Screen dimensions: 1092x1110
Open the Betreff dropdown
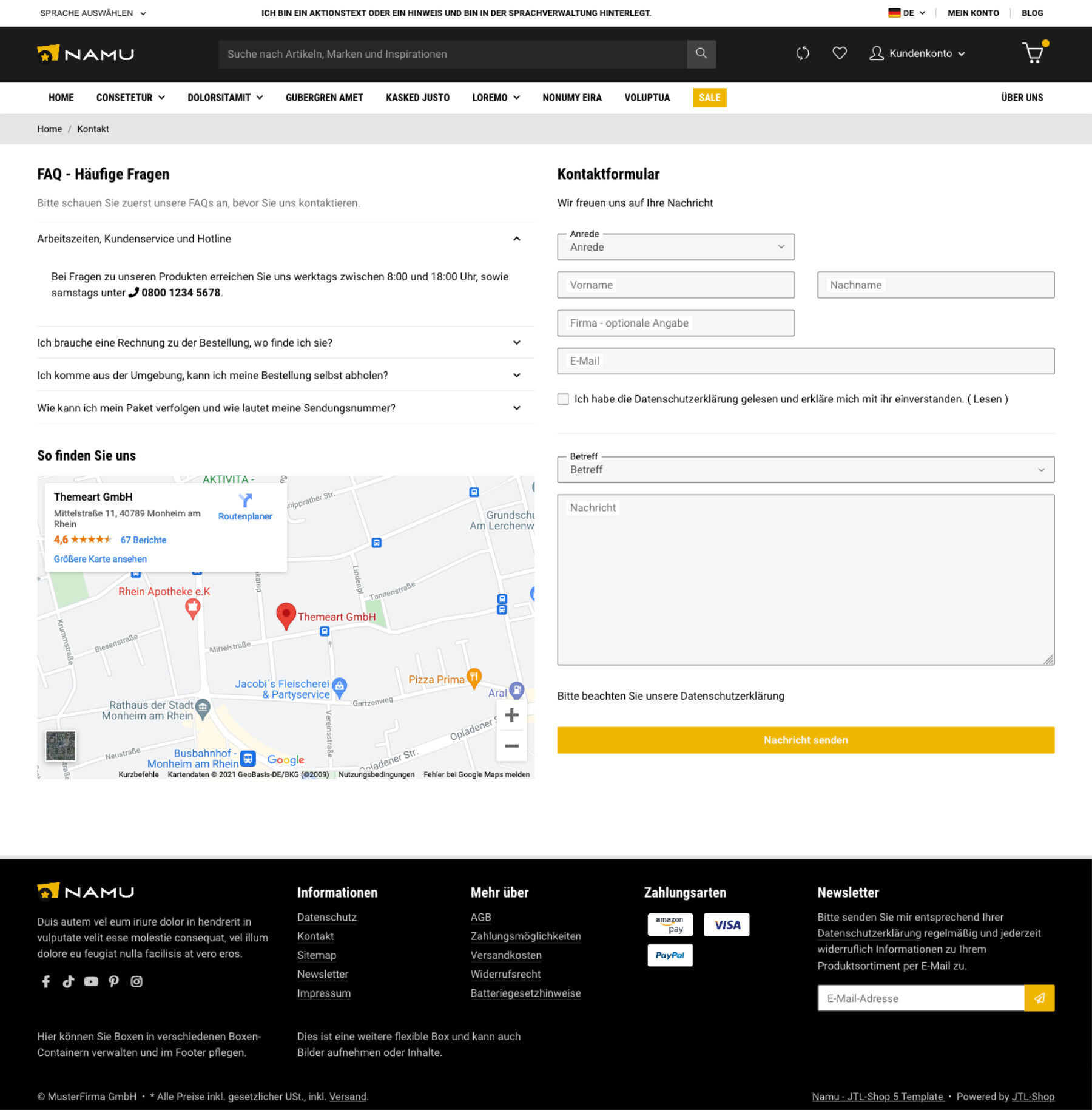click(806, 469)
